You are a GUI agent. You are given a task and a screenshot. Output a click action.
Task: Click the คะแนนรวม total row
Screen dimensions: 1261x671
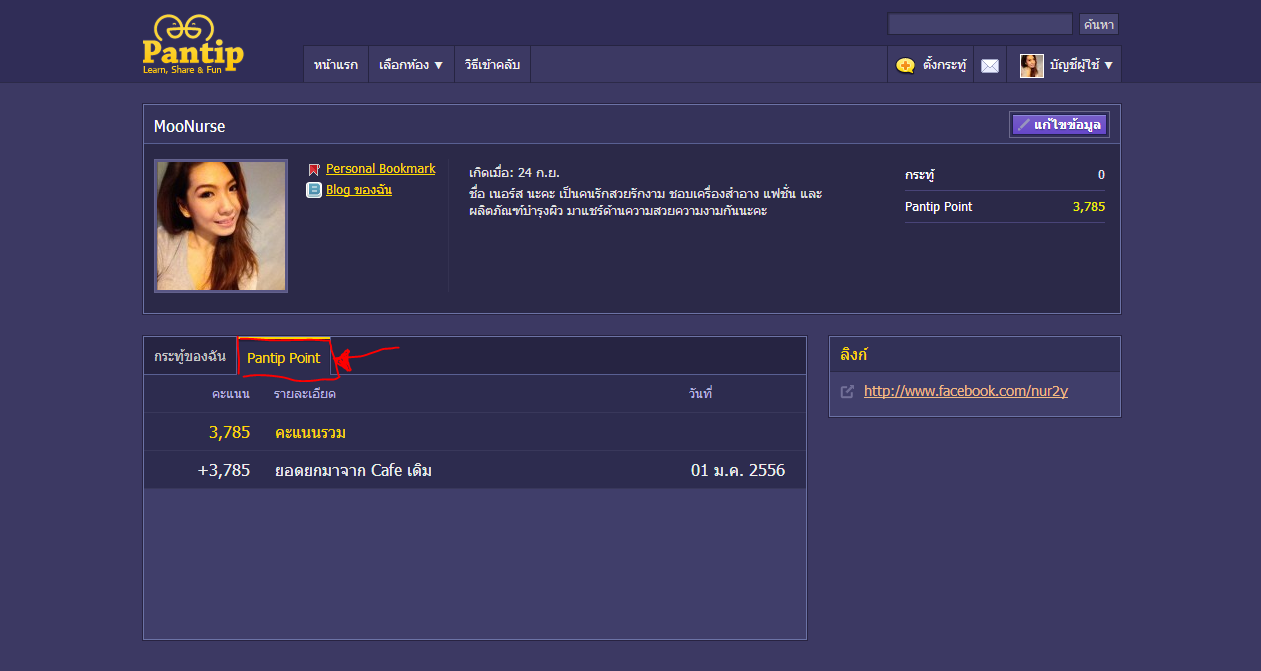475,432
